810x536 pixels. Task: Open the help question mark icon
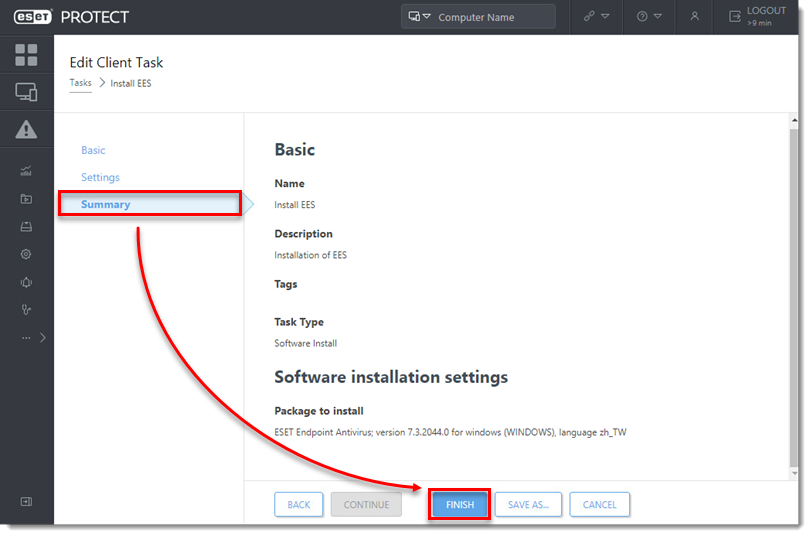(x=642, y=17)
